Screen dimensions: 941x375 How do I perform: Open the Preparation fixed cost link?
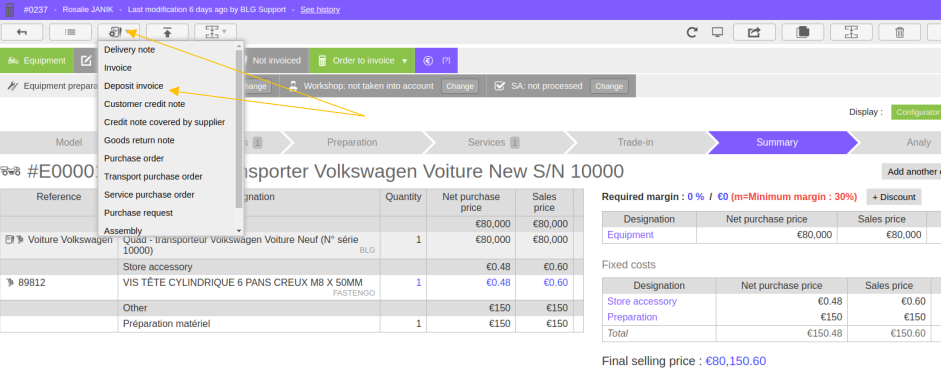pyautogui.click(x=632, y=317)
